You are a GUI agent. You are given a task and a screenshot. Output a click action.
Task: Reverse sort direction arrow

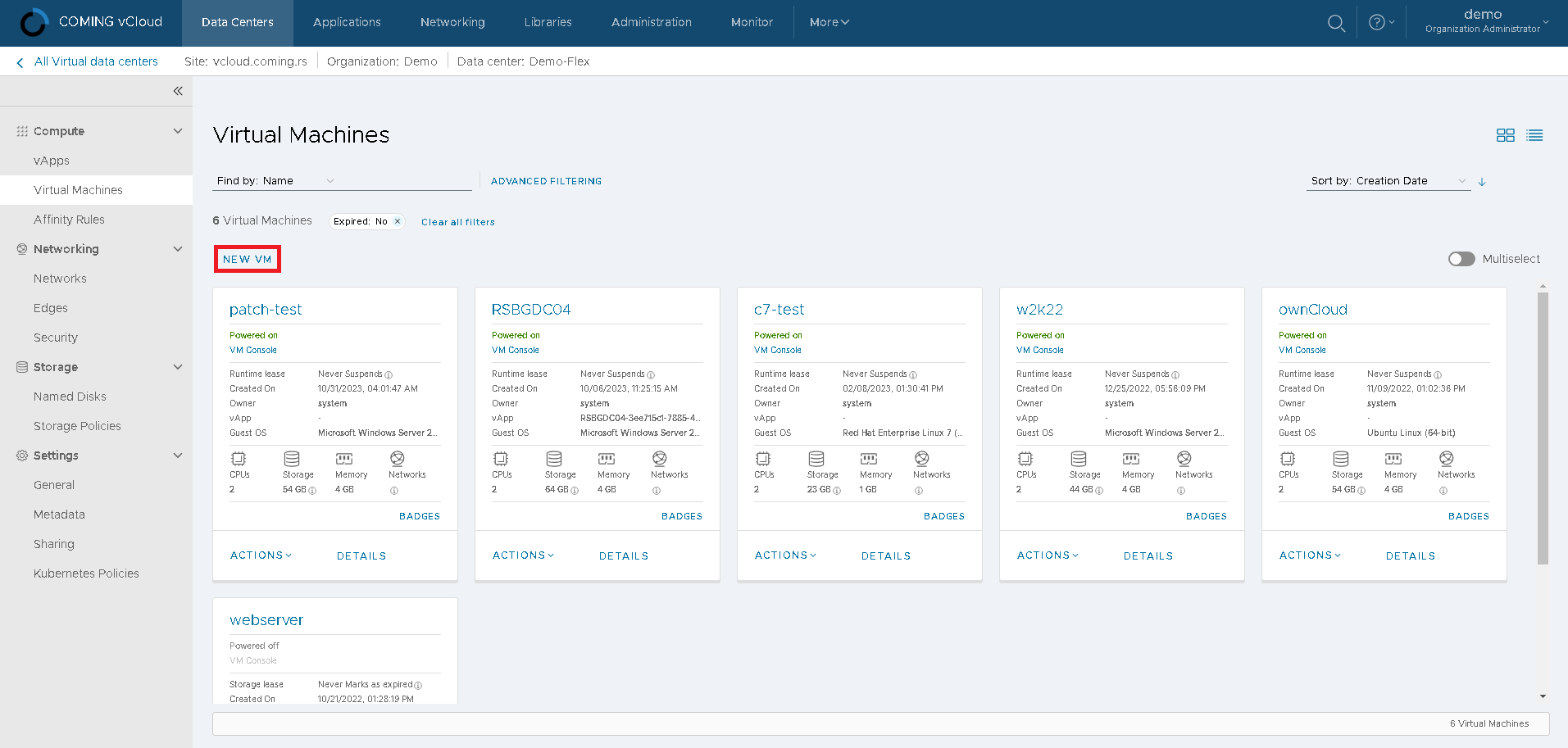tap(1482, 182)
